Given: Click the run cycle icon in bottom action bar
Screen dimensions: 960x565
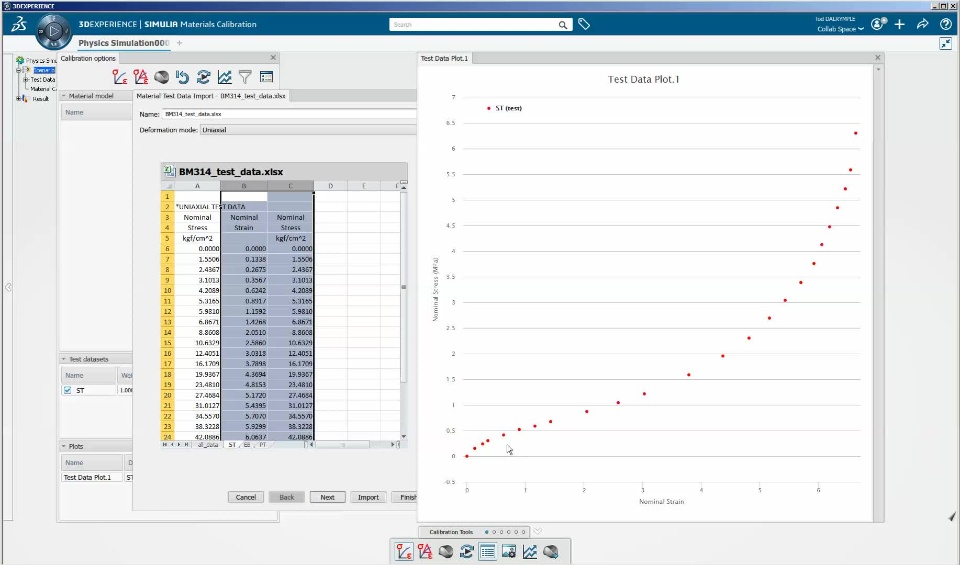Looking at the screenshot, I should coord(467,552).
